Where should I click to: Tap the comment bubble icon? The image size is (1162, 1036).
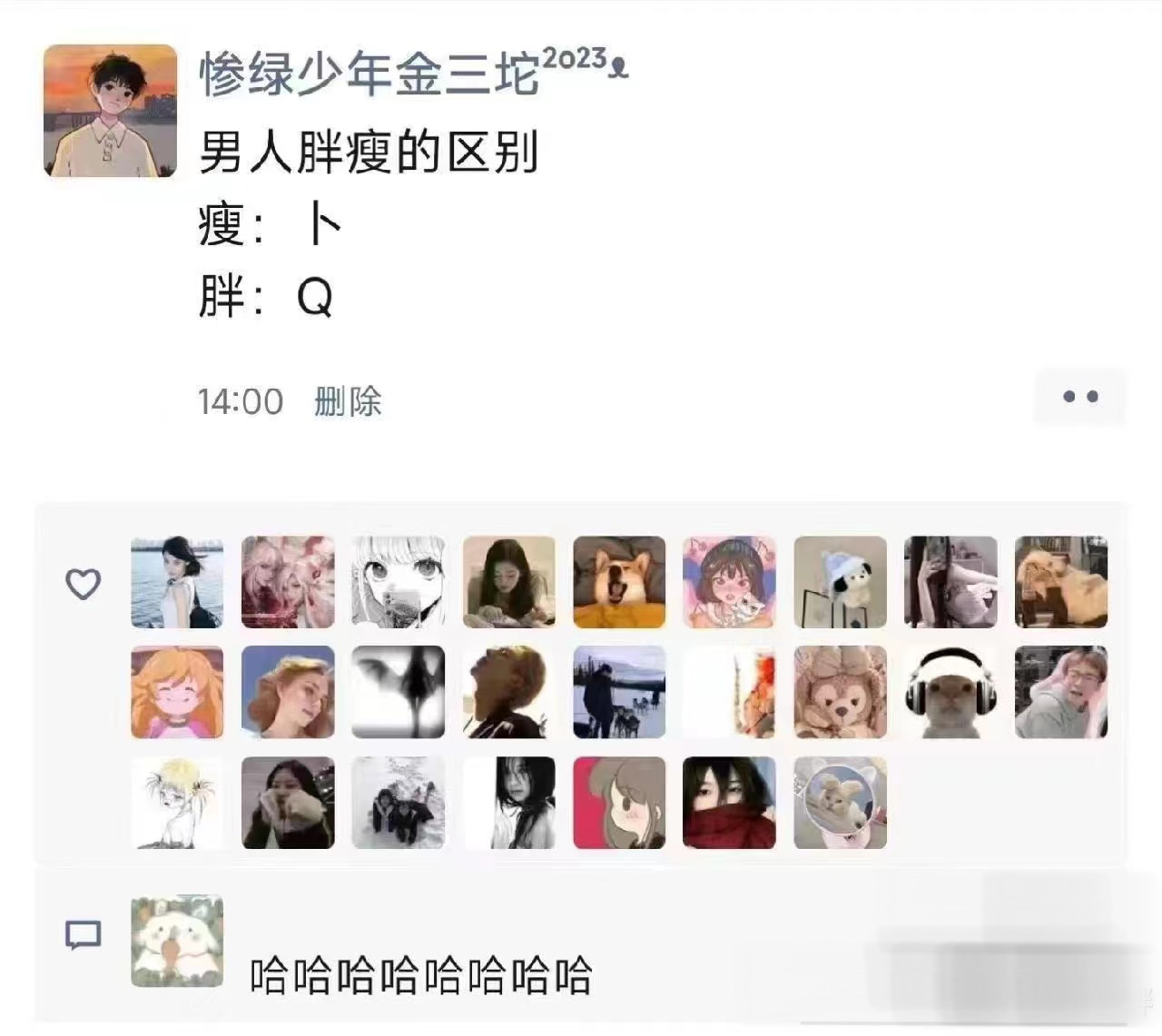(x=83, y=934)
